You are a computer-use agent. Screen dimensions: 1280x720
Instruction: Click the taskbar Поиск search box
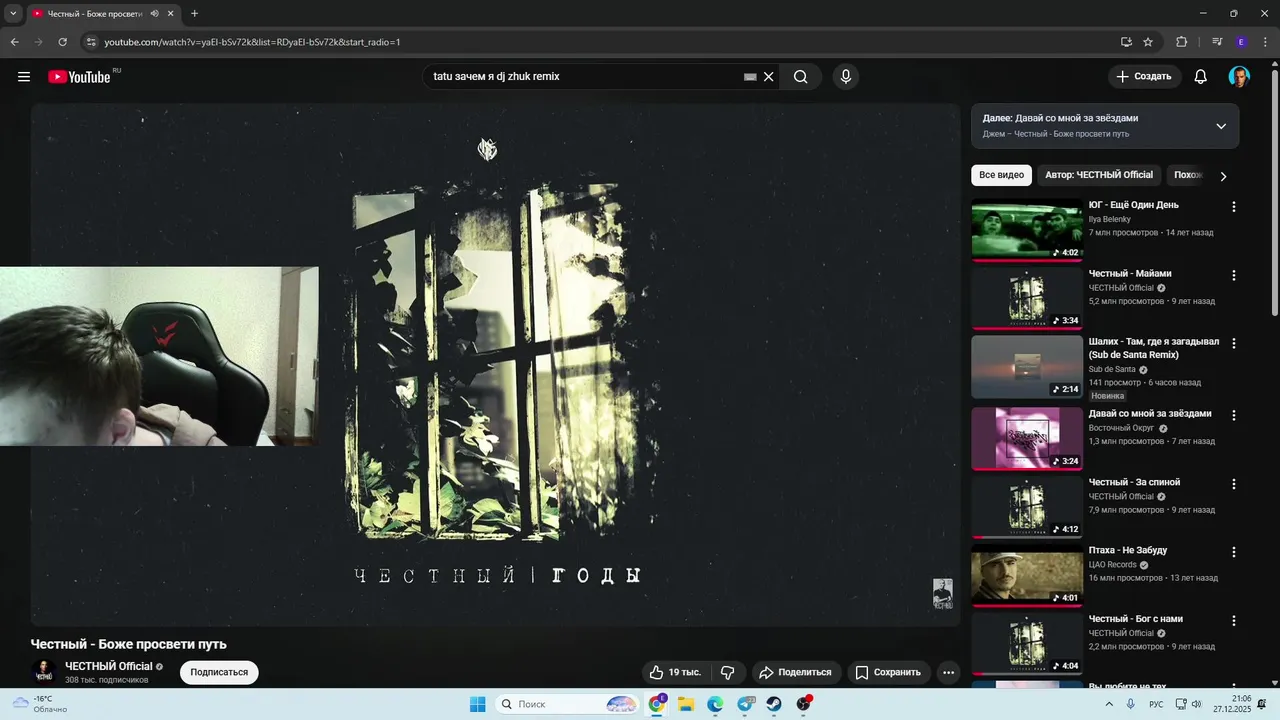pyautogui.click(x=567, y=704)
